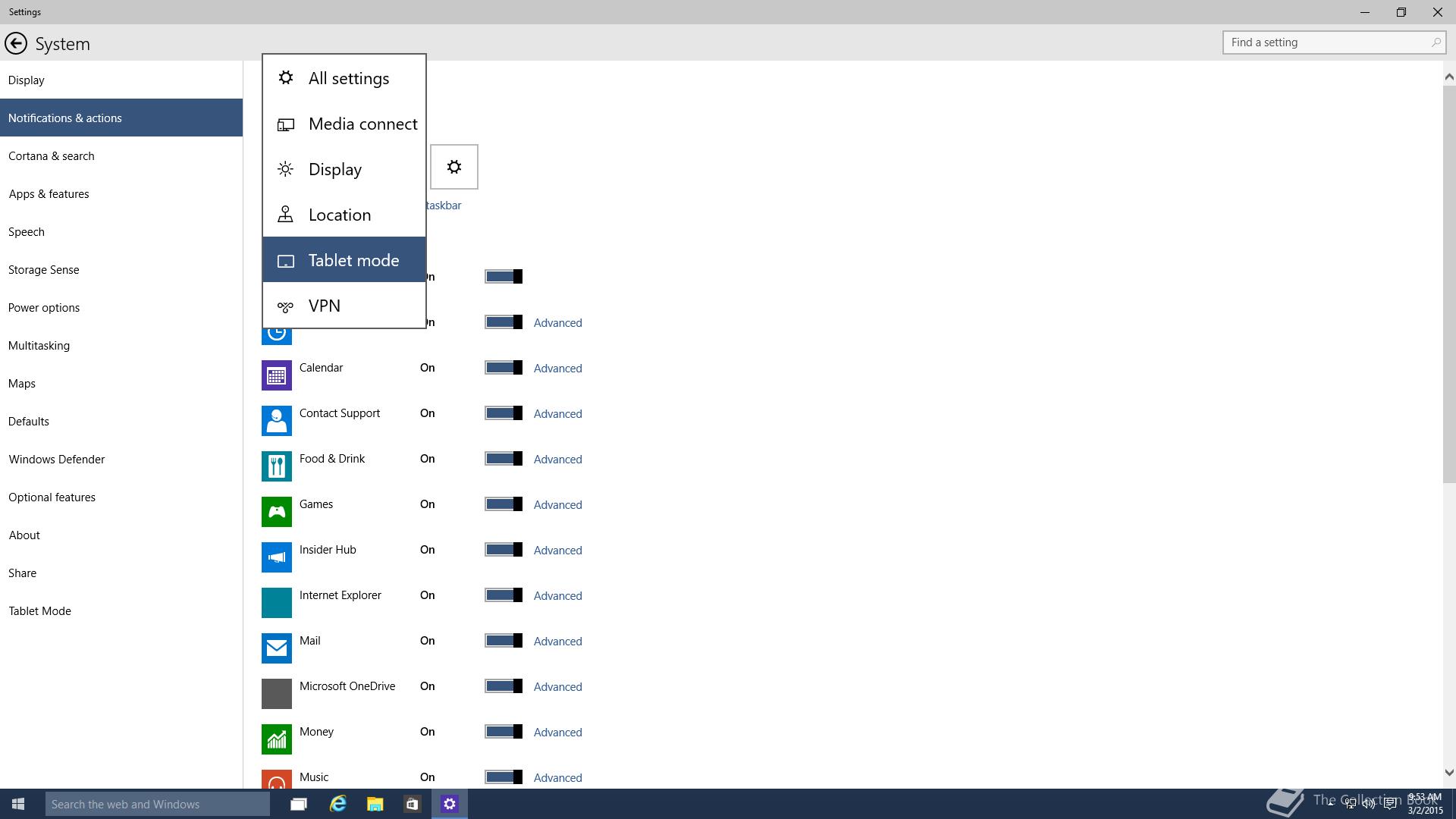The height and width of the screenshot is (819, 1456).
Task: Open Apps & features in the sidebar
Action: tap(121, 193)
